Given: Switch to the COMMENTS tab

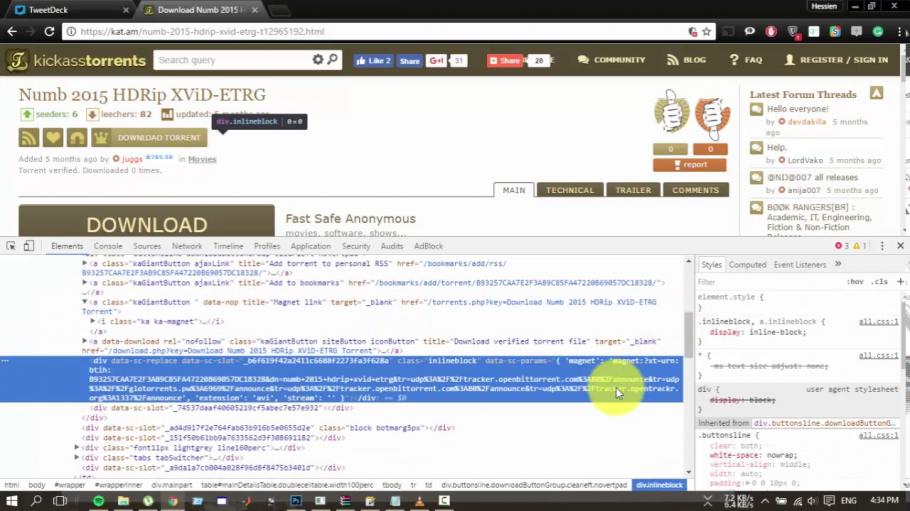Looking at the screenshot, I should 695,190.
